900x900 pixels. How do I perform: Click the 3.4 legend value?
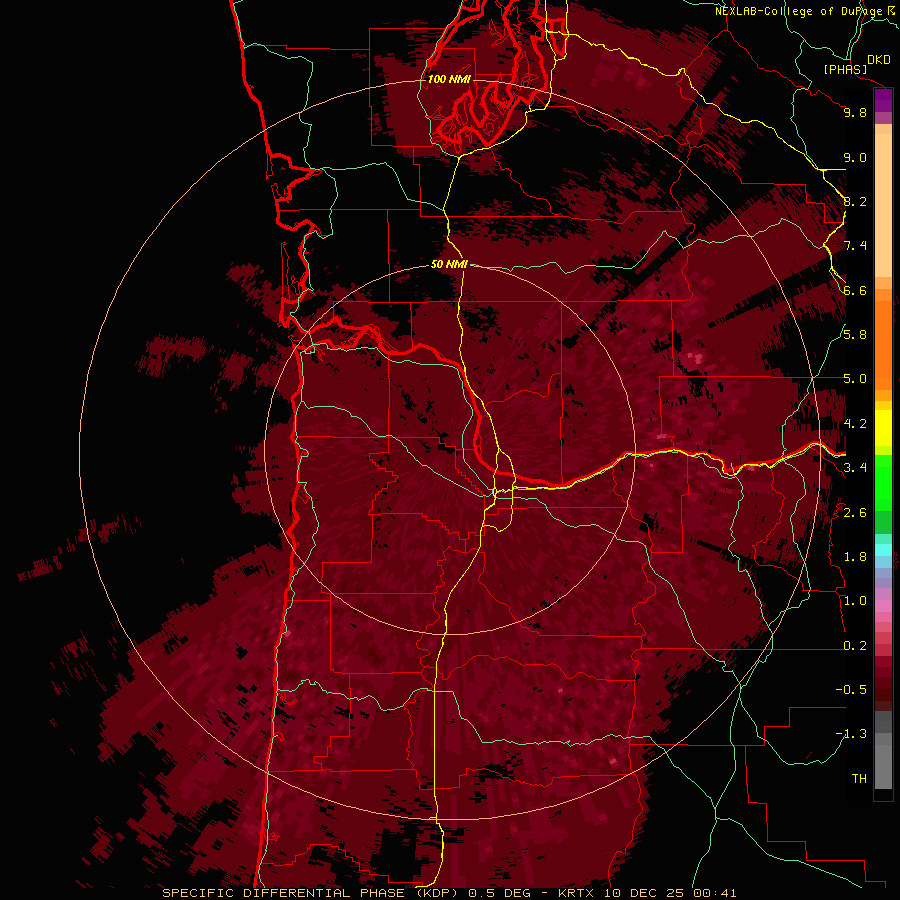coord(855,468)
